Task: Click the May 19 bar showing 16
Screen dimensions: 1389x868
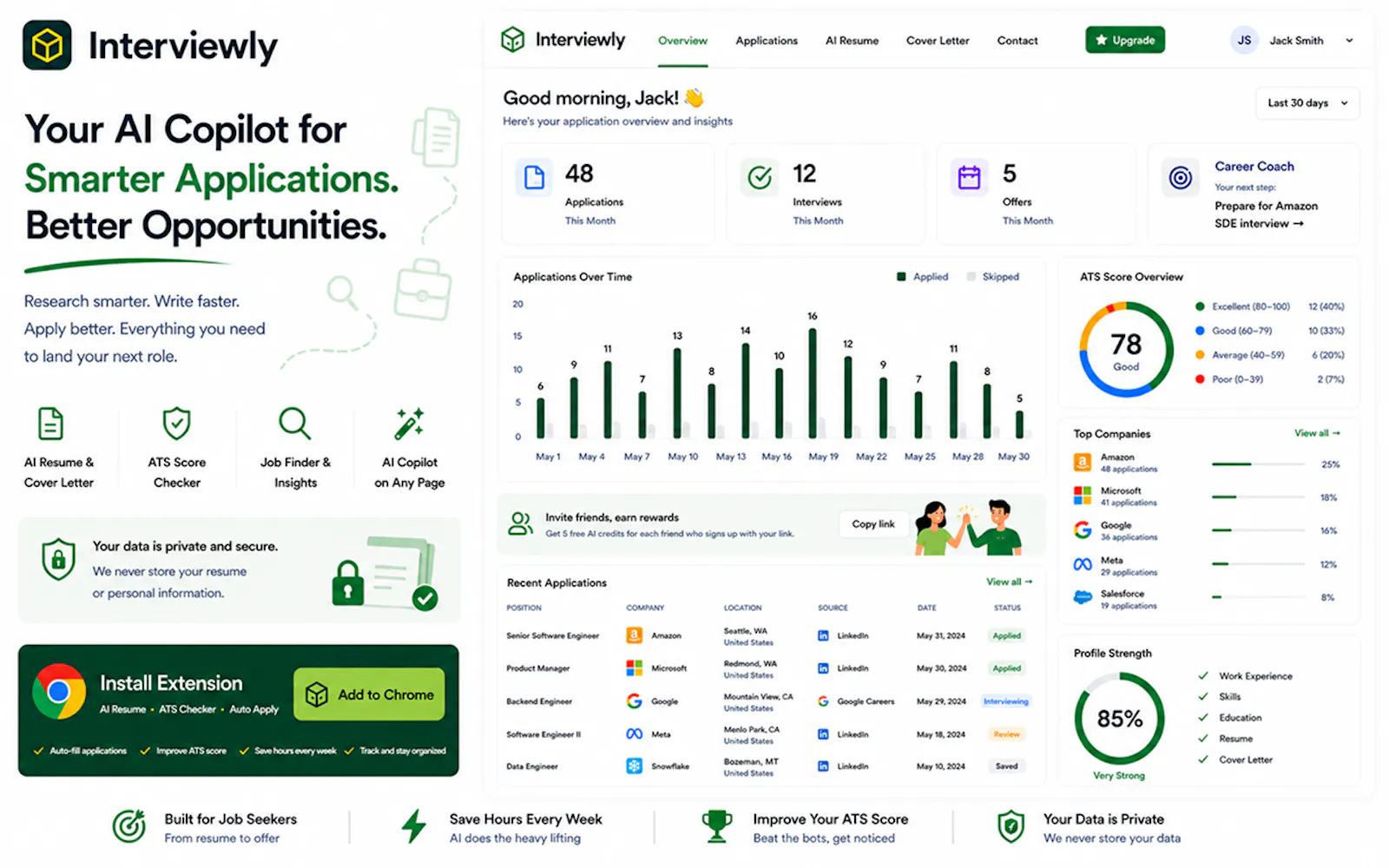Action: (x=813, y=383)
